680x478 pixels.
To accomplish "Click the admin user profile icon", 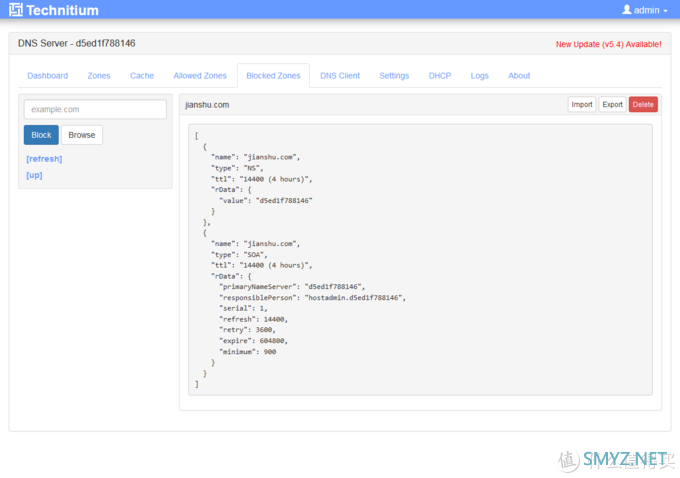I will pyautogui.click(x=627, y=10).
